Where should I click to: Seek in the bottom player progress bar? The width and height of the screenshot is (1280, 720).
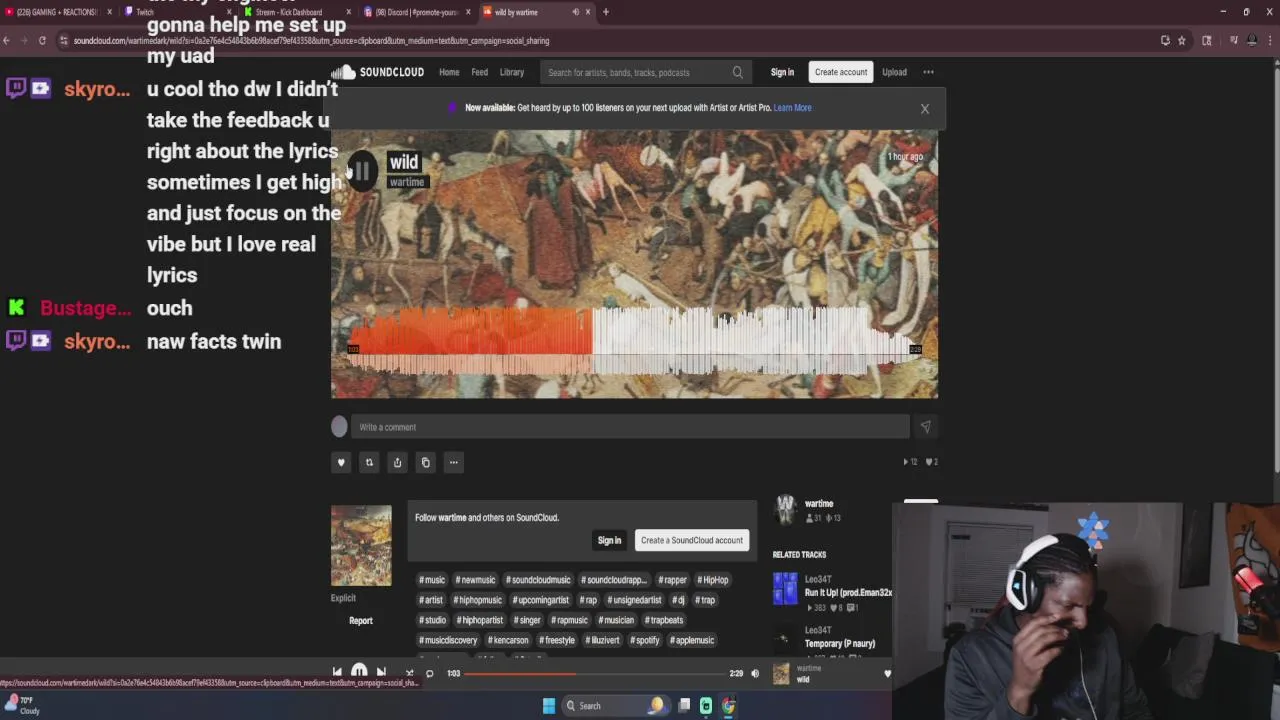coord(596,673)
